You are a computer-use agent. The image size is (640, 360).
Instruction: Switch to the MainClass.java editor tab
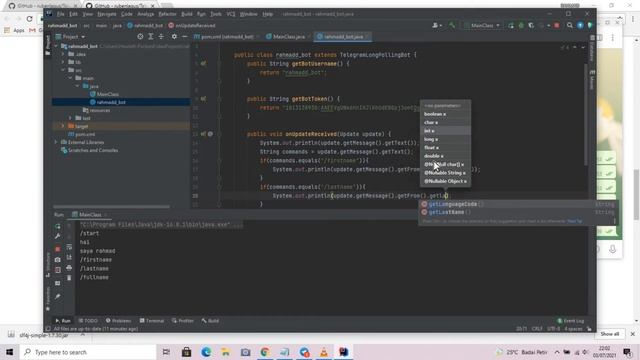coord(288,37)
